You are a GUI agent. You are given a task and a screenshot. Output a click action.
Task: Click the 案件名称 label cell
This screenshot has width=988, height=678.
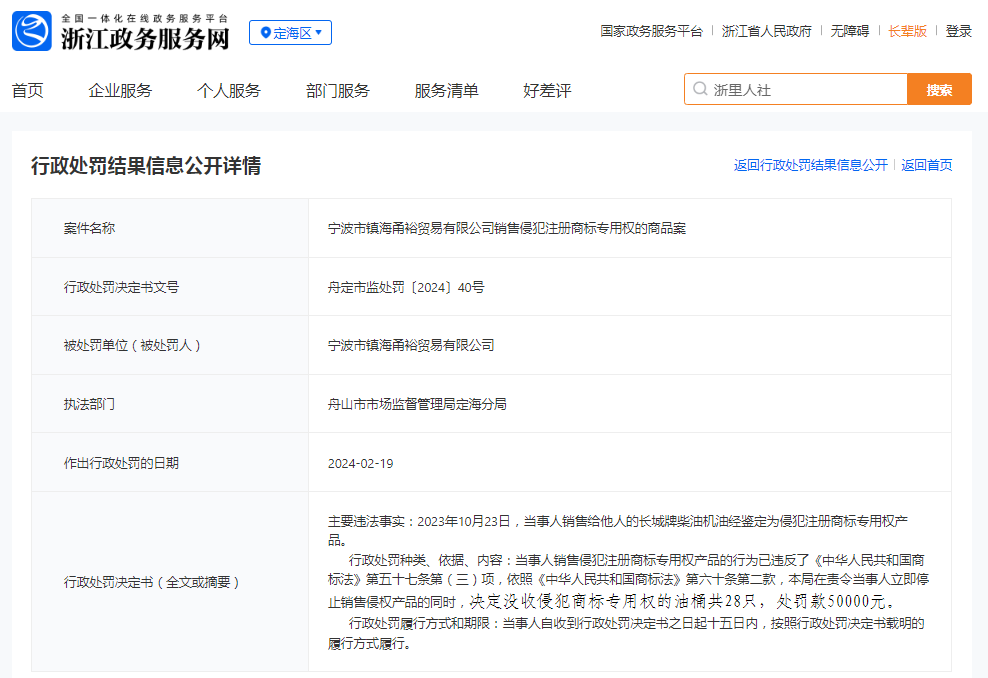tap(170, 228)
